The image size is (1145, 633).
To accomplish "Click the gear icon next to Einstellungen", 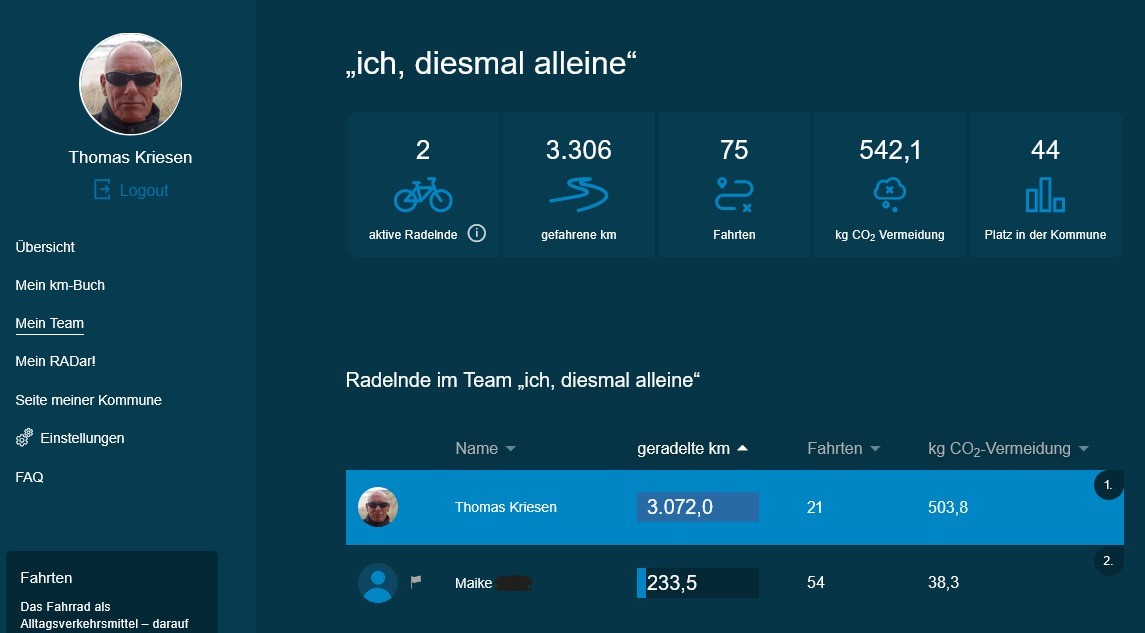I will click(x=25, y=438).
